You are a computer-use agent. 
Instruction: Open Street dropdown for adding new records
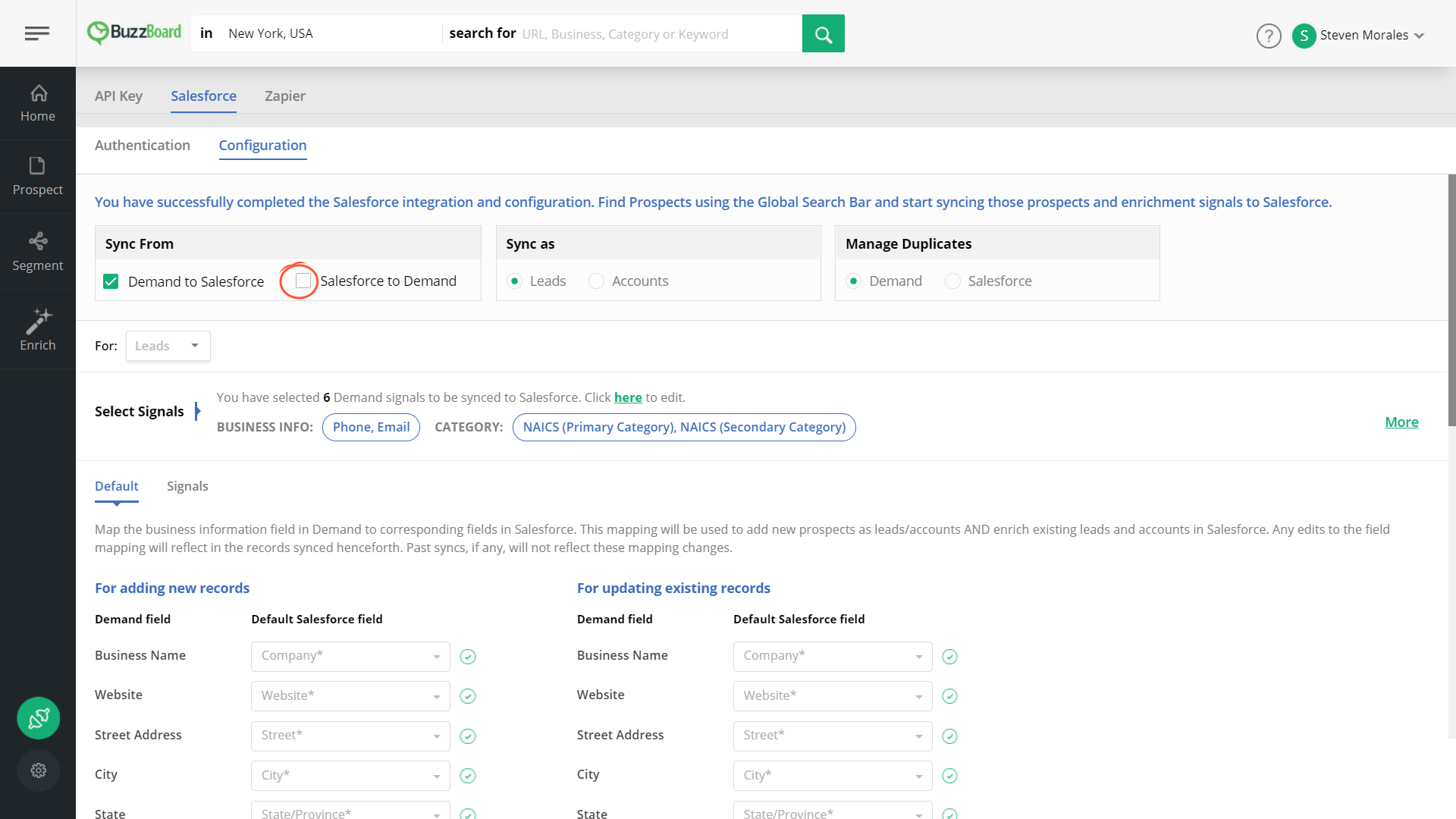tap(350, 736)
